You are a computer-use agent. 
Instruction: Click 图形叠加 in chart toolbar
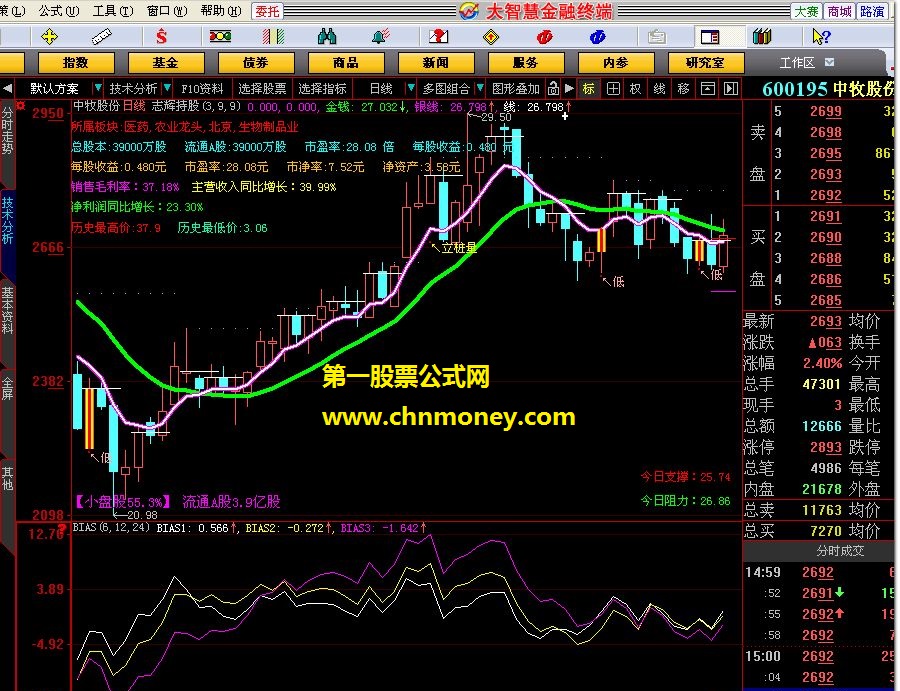[516, 88]
